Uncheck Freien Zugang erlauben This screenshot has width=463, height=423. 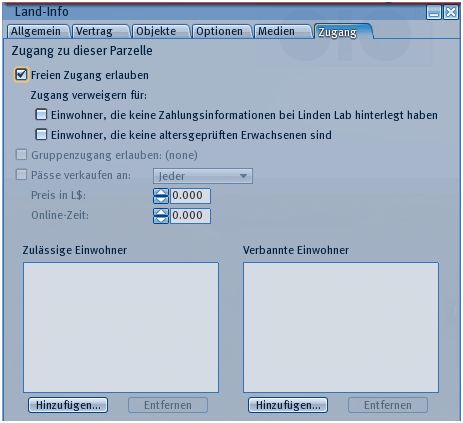coord(21,74)
